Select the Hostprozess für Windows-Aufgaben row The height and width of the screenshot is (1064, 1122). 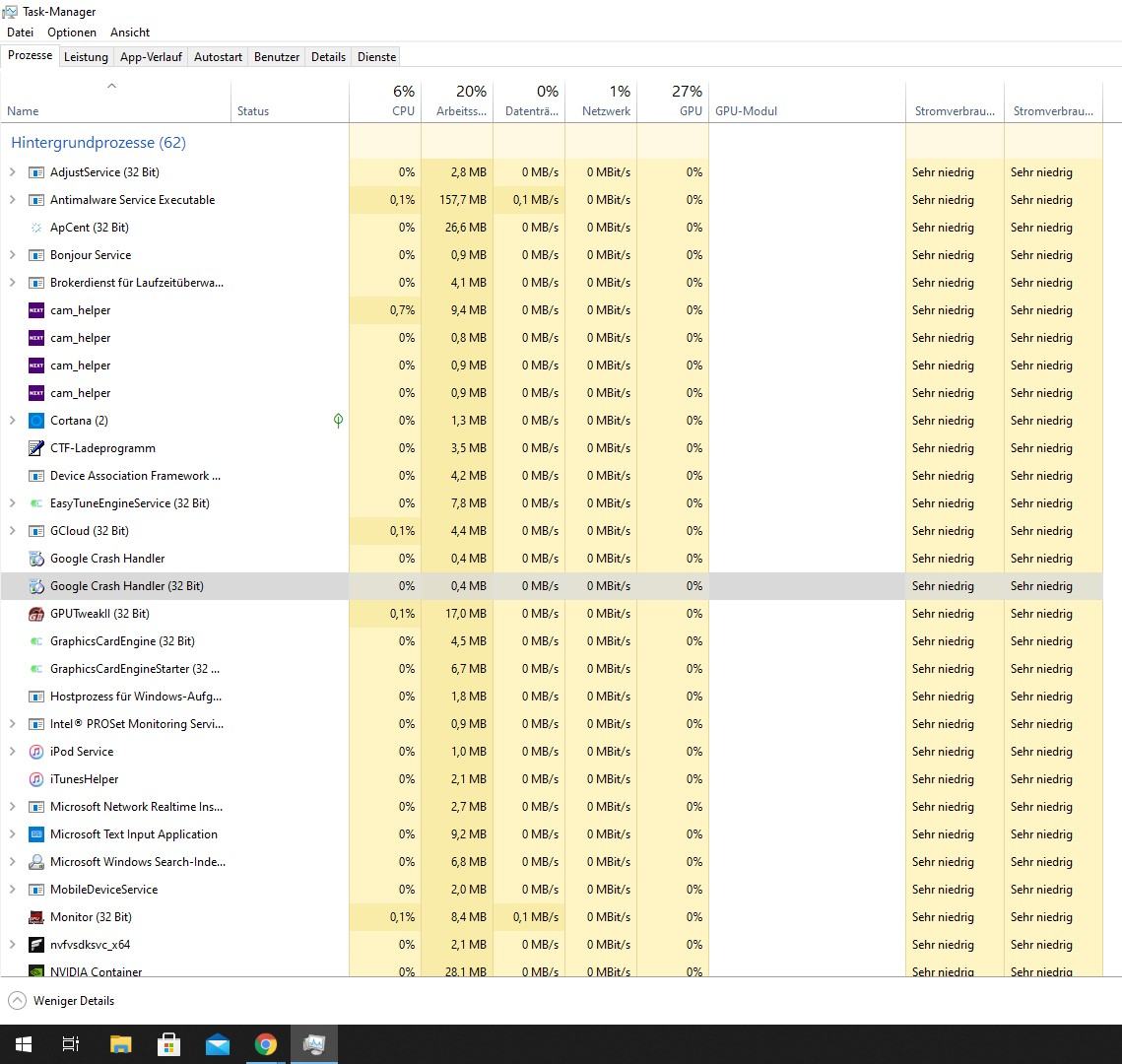coord(552,697)
